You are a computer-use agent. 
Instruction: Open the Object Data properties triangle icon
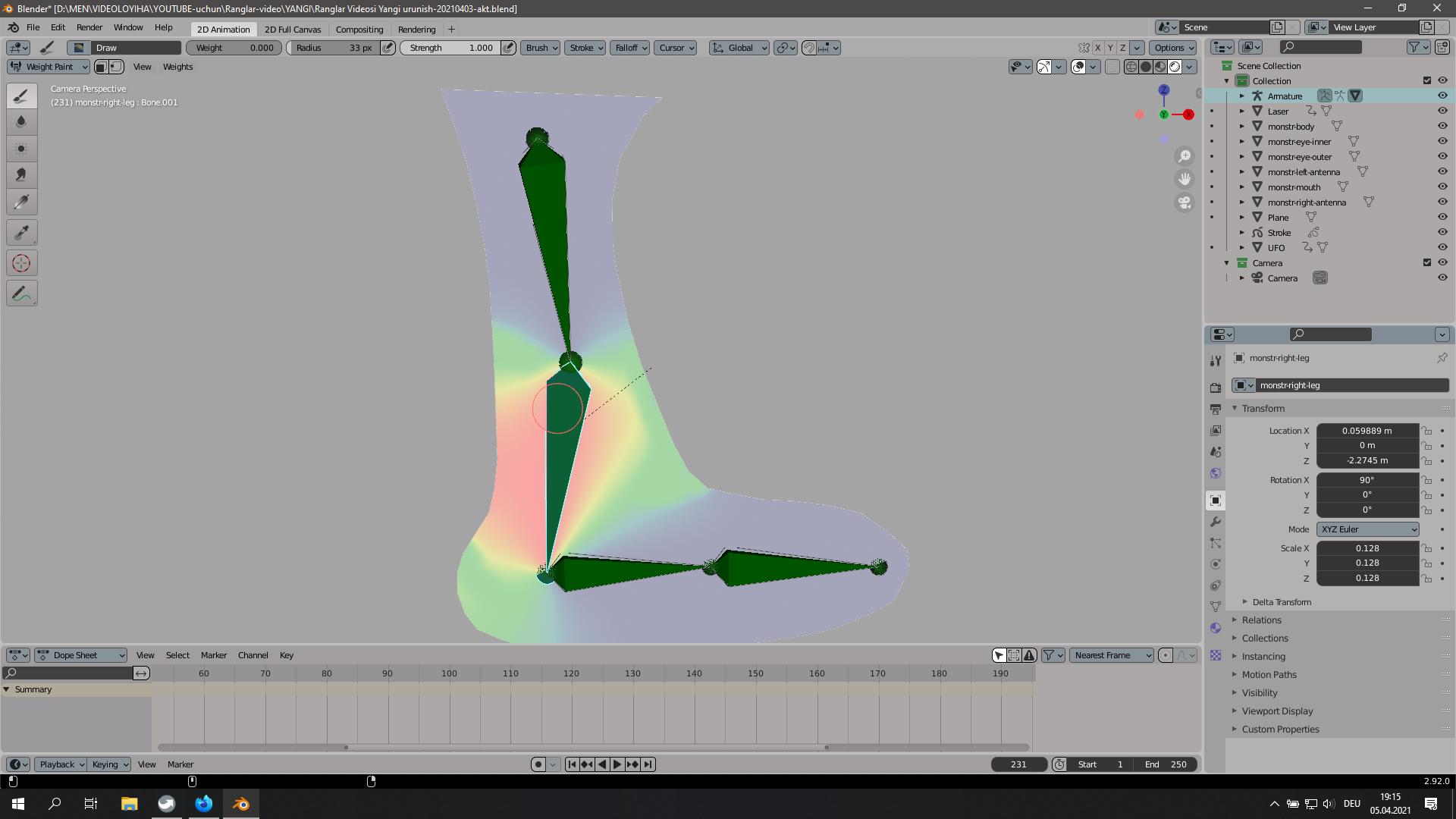point(1216,607)
